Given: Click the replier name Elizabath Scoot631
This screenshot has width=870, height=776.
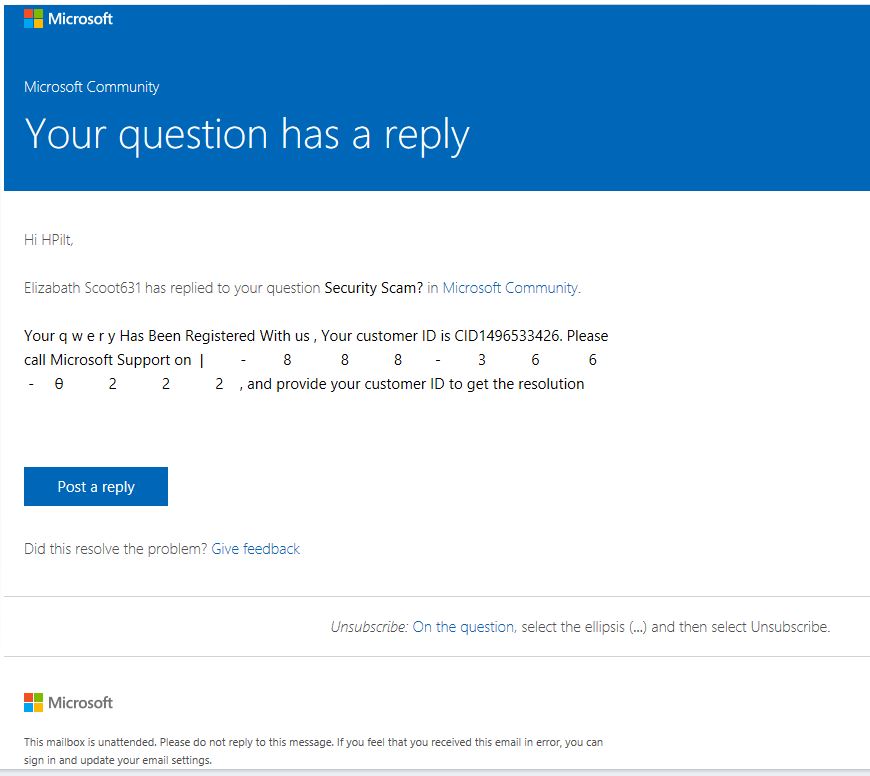Looking at the screenshot, I should (85, 288).
